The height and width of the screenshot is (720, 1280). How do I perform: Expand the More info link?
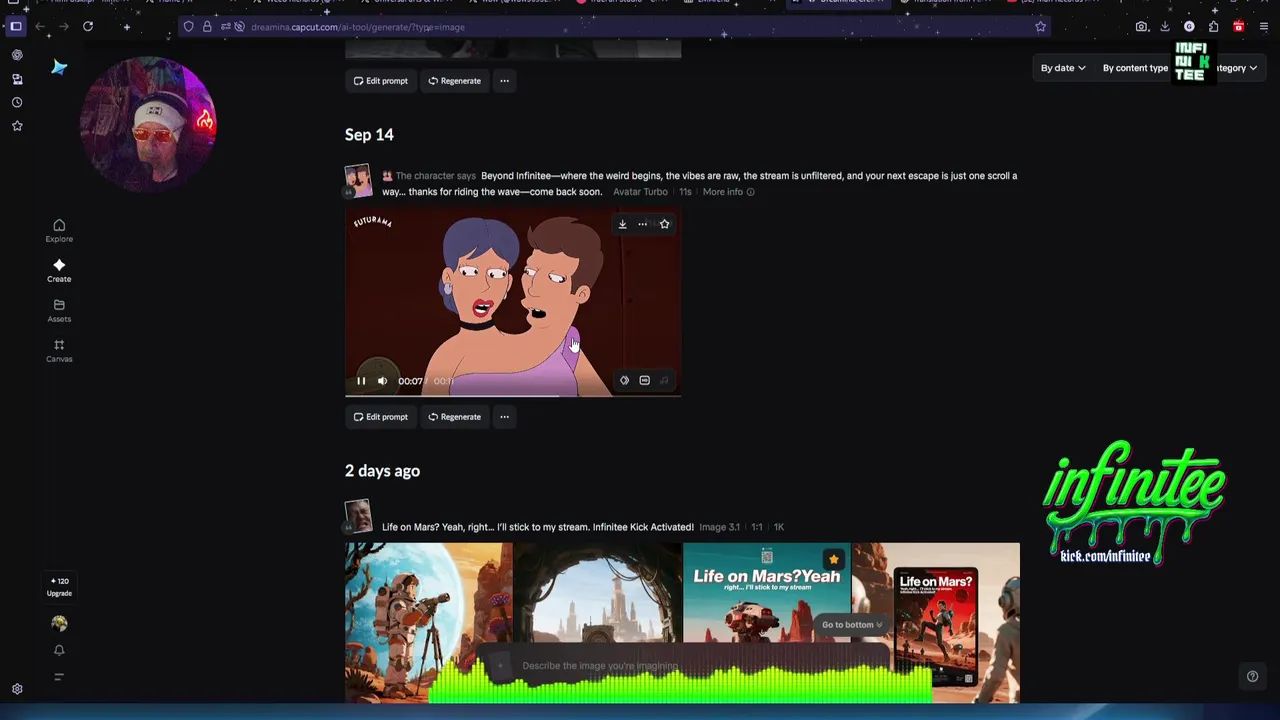[728, 192]
